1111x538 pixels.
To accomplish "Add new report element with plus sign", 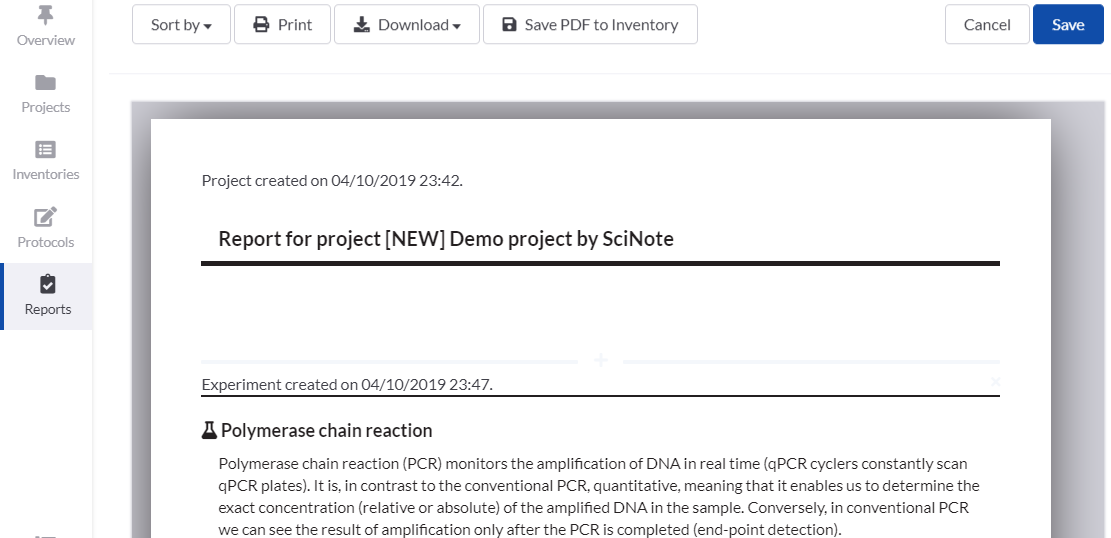I will tap(601, 360).
